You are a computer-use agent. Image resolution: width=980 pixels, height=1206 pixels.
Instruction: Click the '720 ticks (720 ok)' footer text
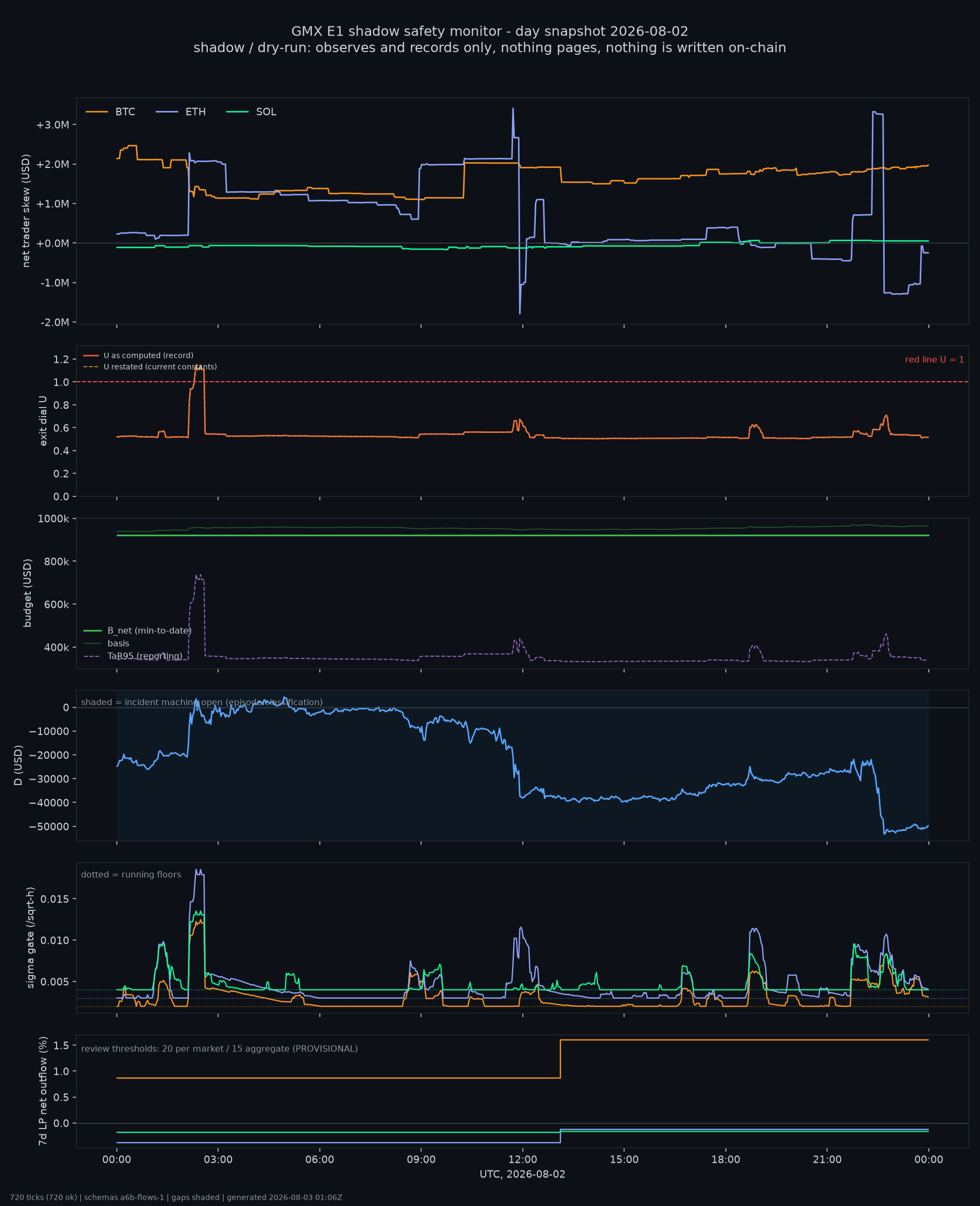(44, 1197)
